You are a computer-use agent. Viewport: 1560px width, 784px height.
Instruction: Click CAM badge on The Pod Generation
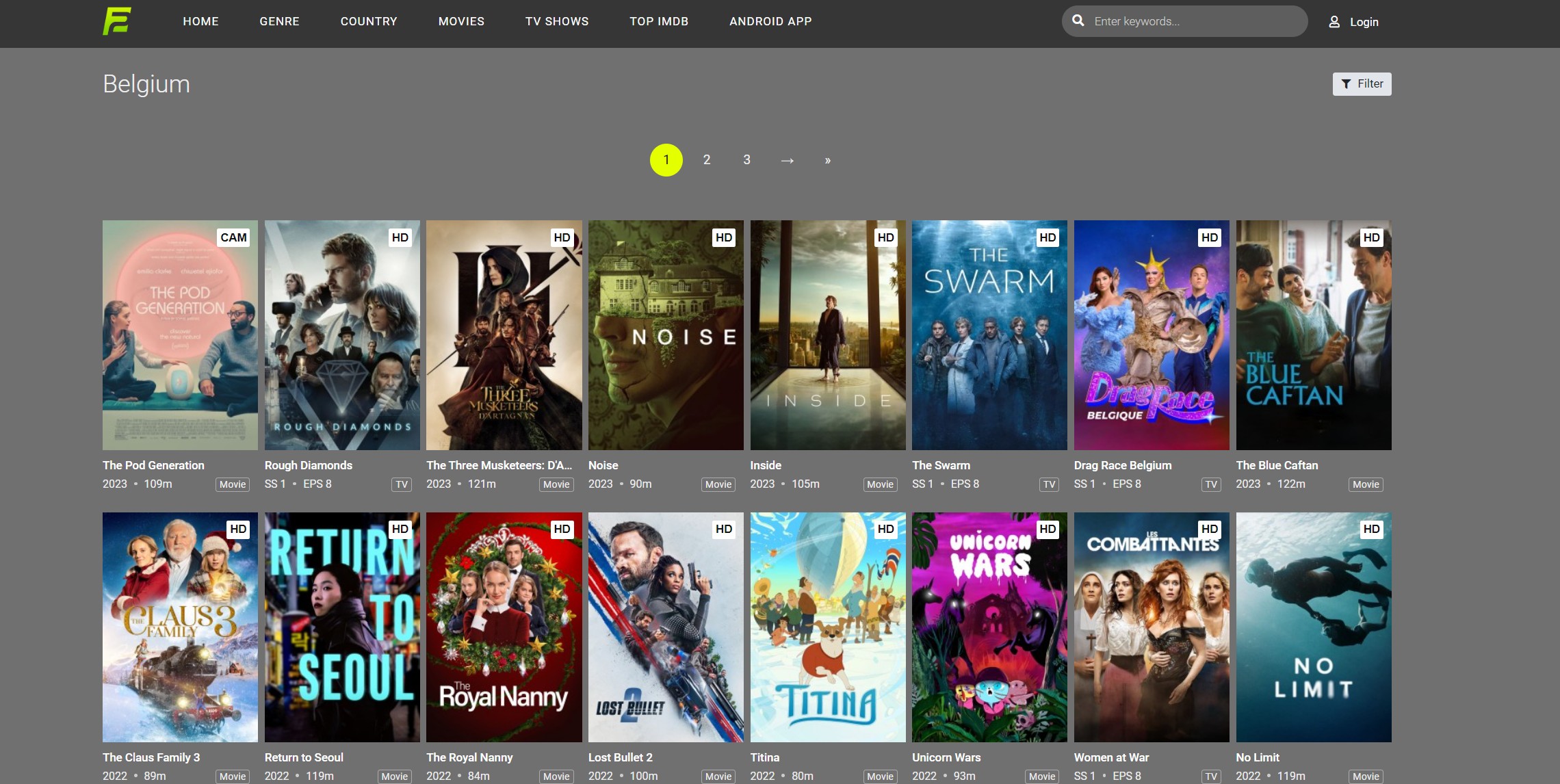pyautogui.click(x=233, y=237)
